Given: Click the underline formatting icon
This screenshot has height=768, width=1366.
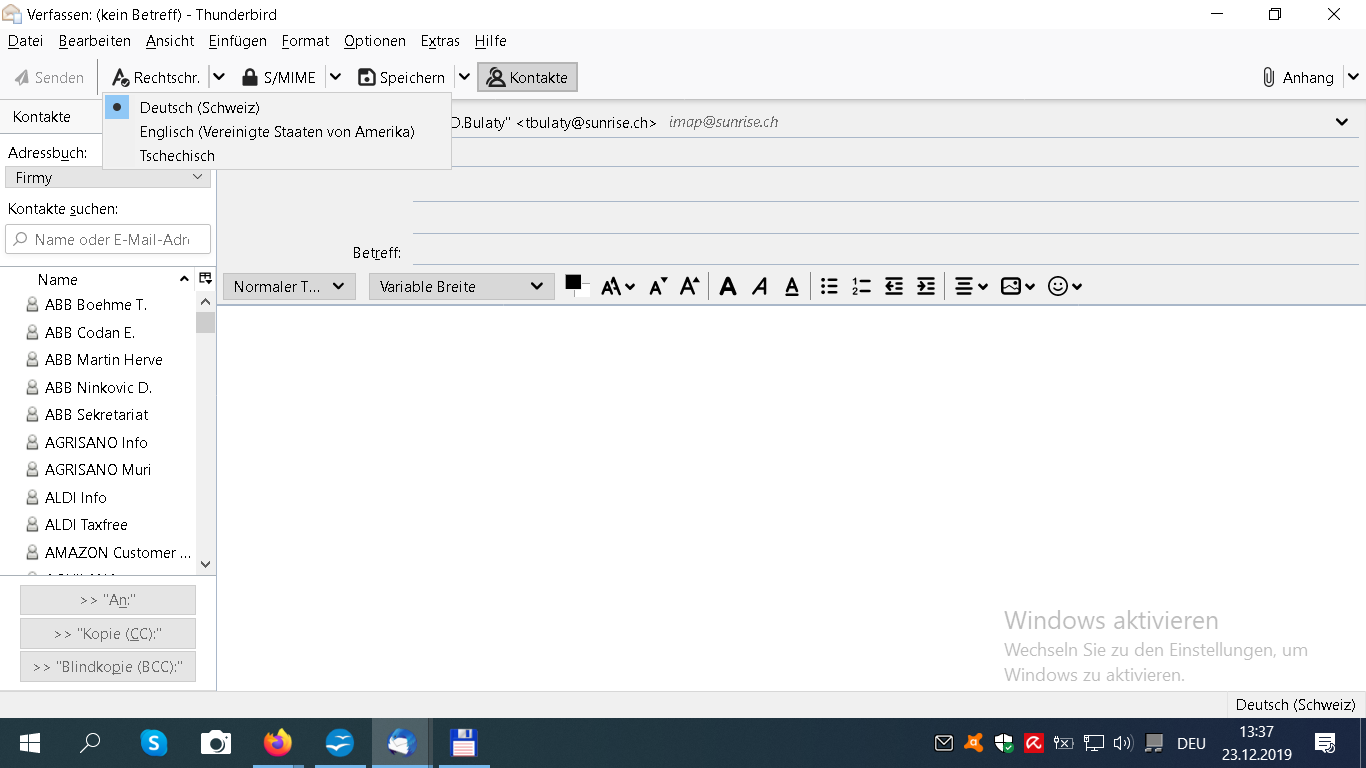Looking at the screenshot, I should [x=792, y=287].
